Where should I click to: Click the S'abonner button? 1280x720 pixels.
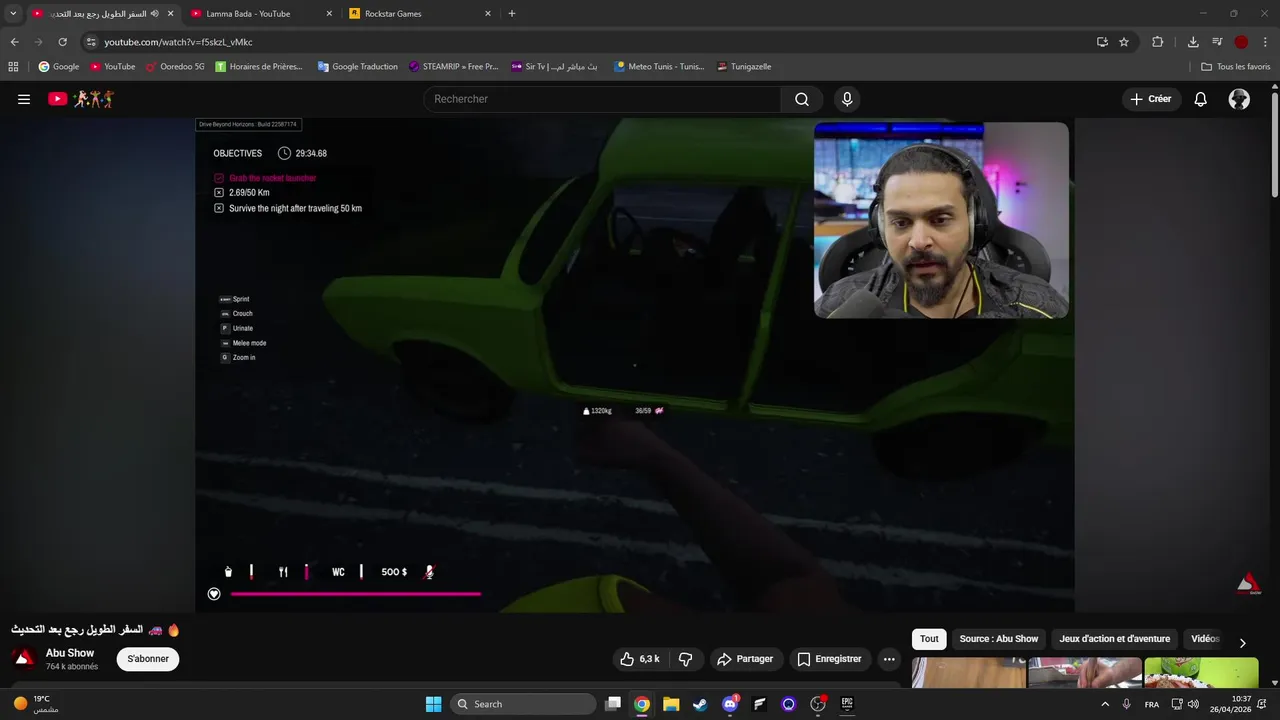coord(148,659)
